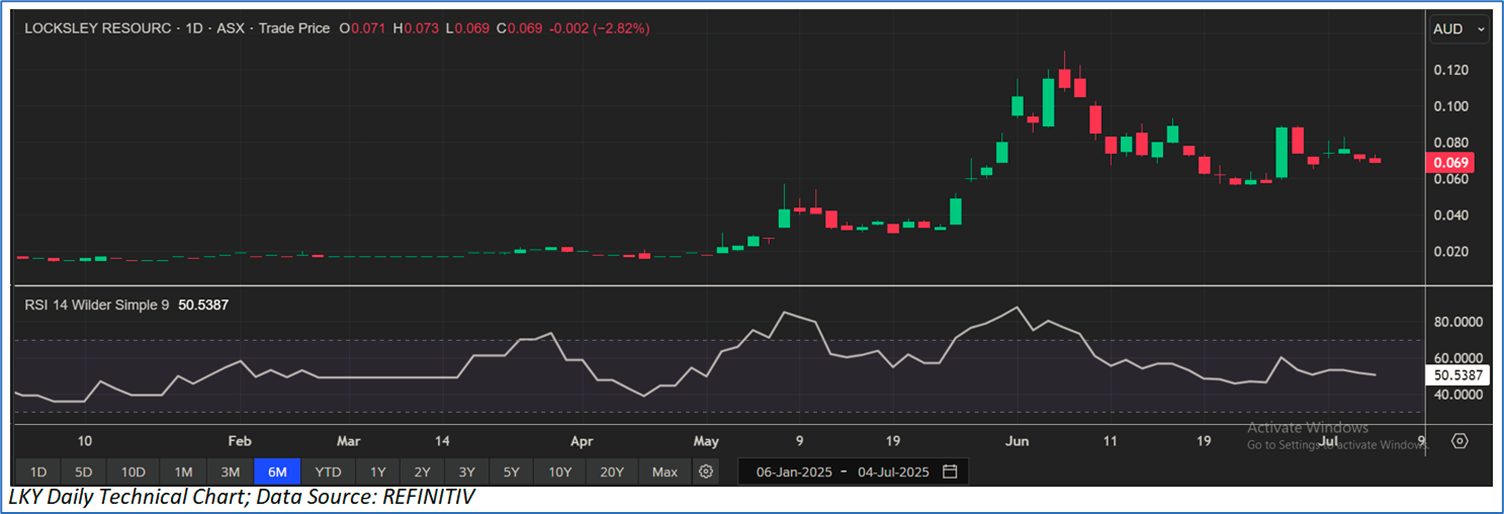Select the 10Y time range
The image size is (1504, 514).
click(x=559, y=472)
